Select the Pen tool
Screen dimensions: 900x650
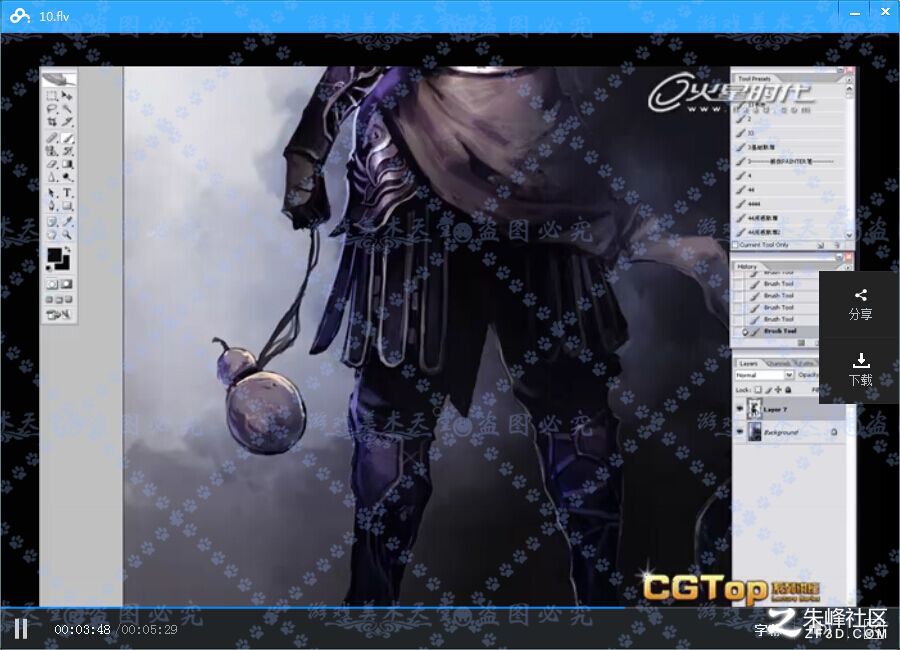(52, 206)
